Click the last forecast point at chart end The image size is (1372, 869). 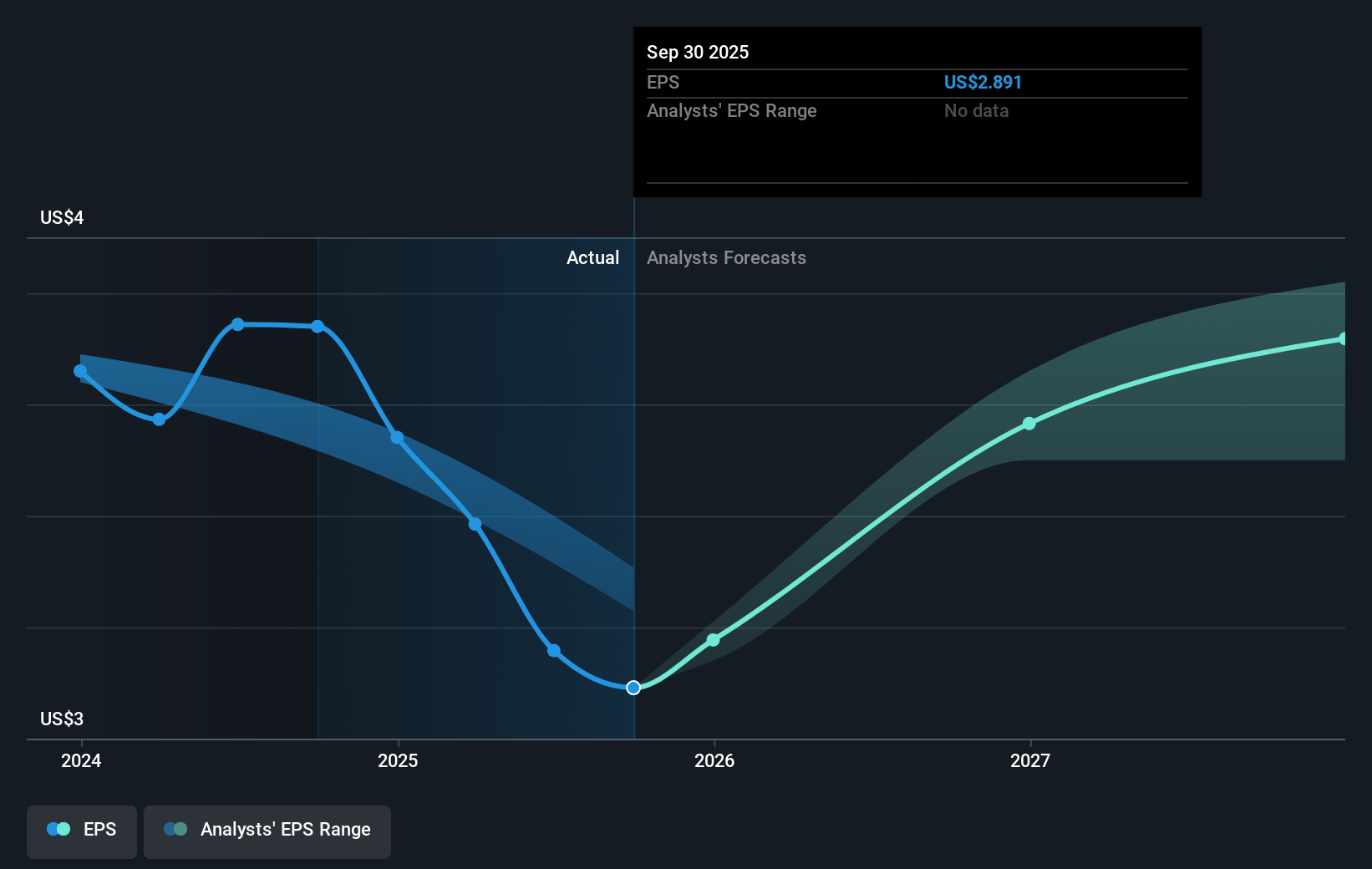1343,338
